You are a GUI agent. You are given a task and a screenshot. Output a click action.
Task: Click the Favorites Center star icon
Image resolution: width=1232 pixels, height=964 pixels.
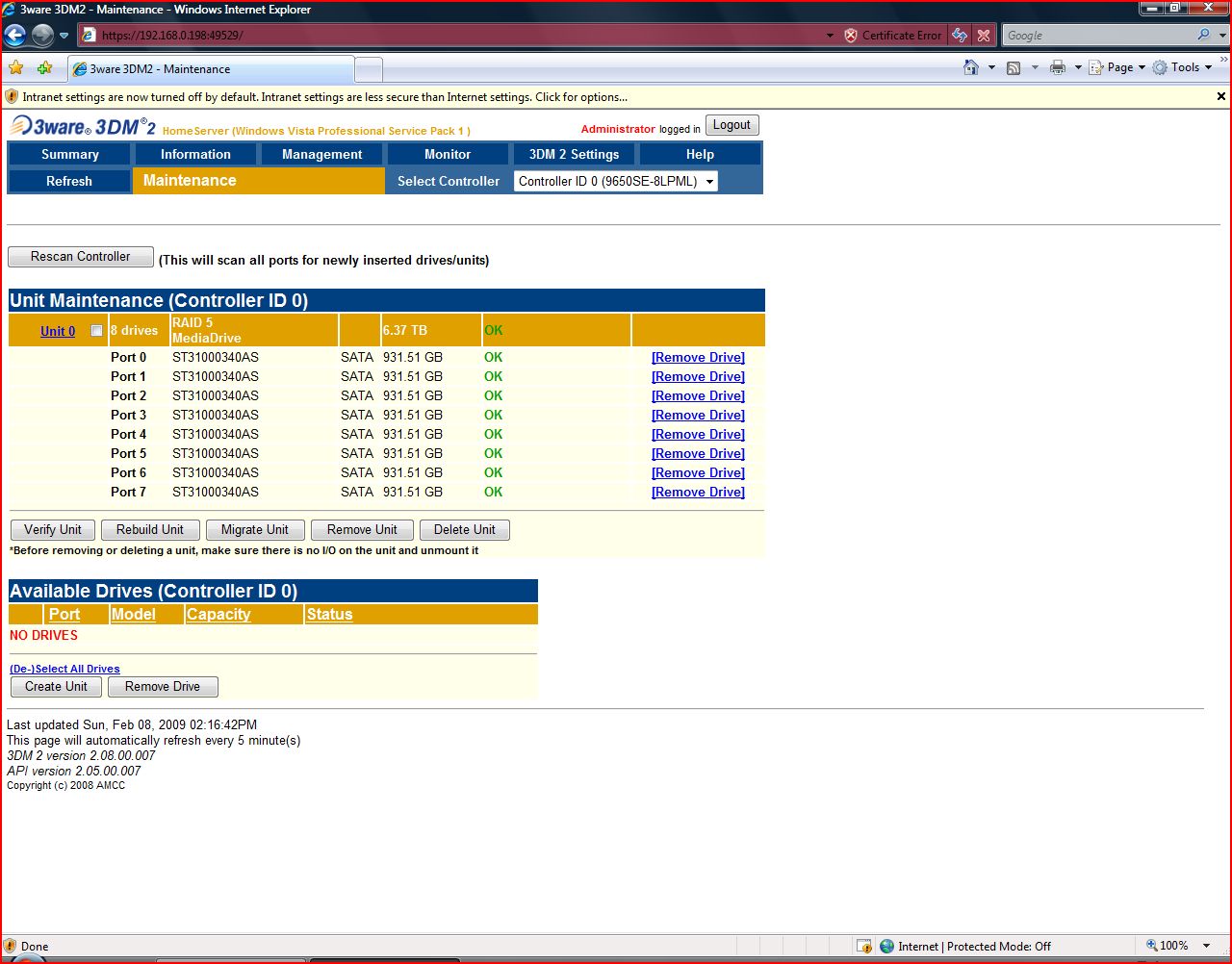click(16, 68)
